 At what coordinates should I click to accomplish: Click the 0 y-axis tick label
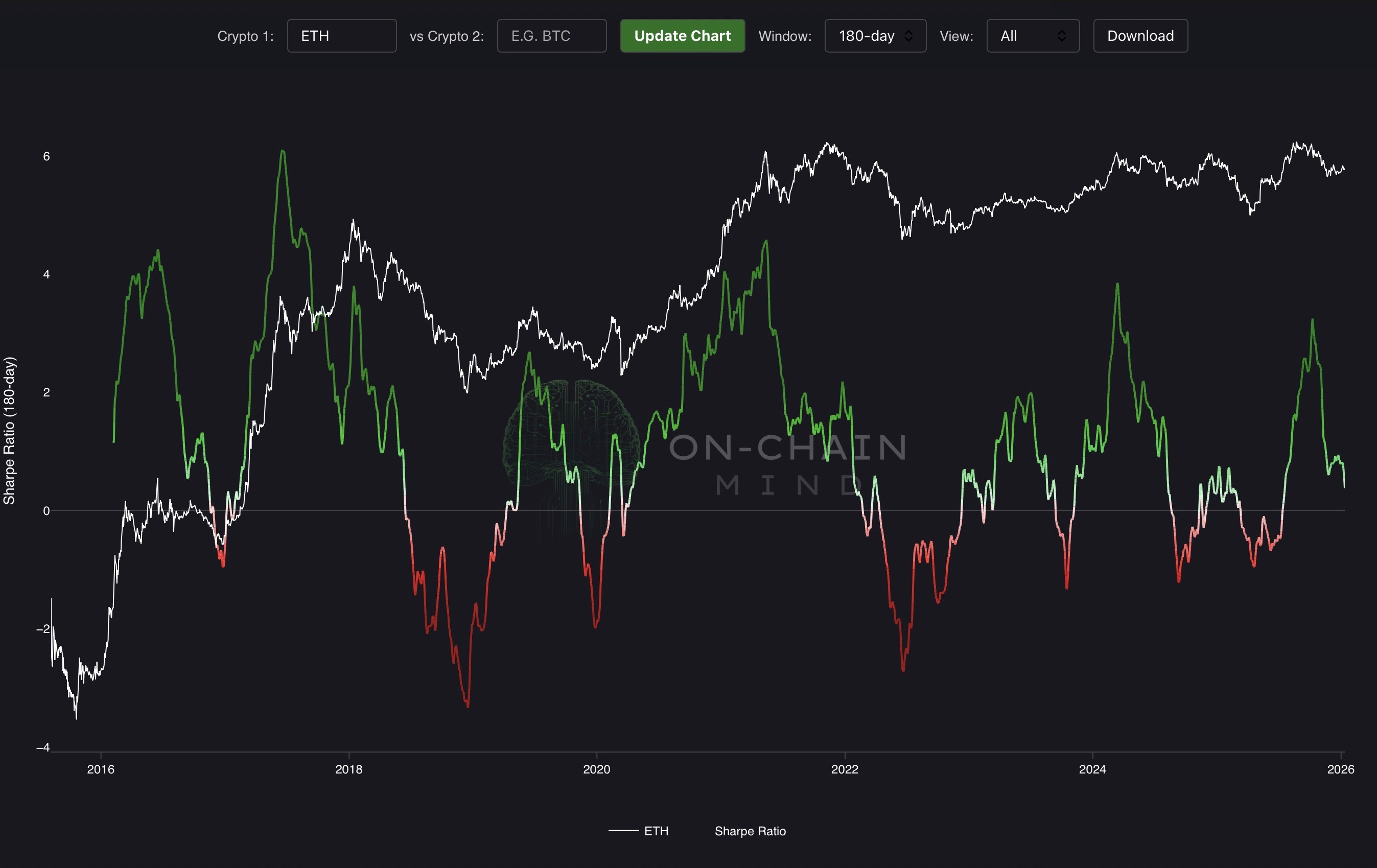46,510
